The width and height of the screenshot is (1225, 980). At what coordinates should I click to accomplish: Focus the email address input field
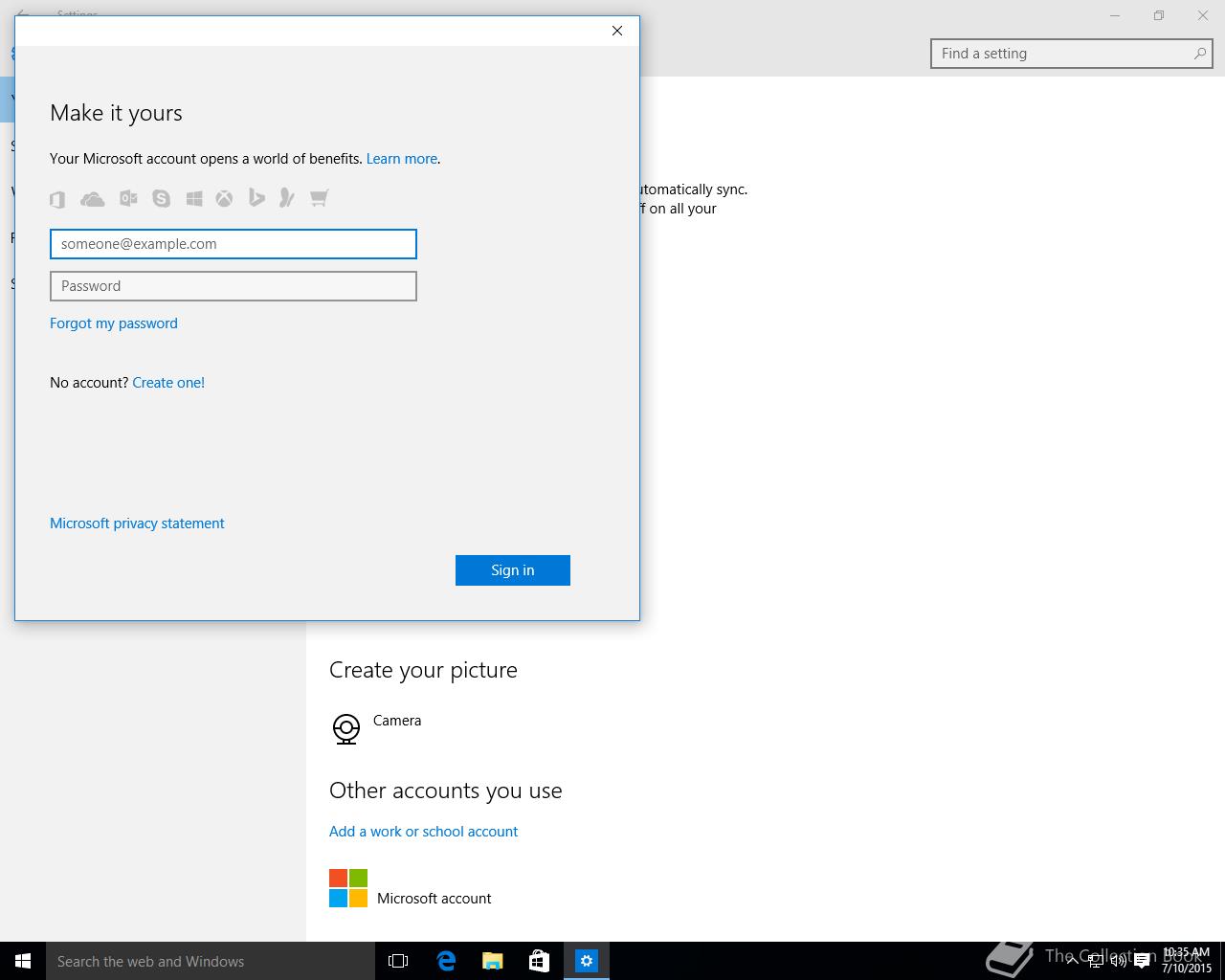tap(234, 244)
